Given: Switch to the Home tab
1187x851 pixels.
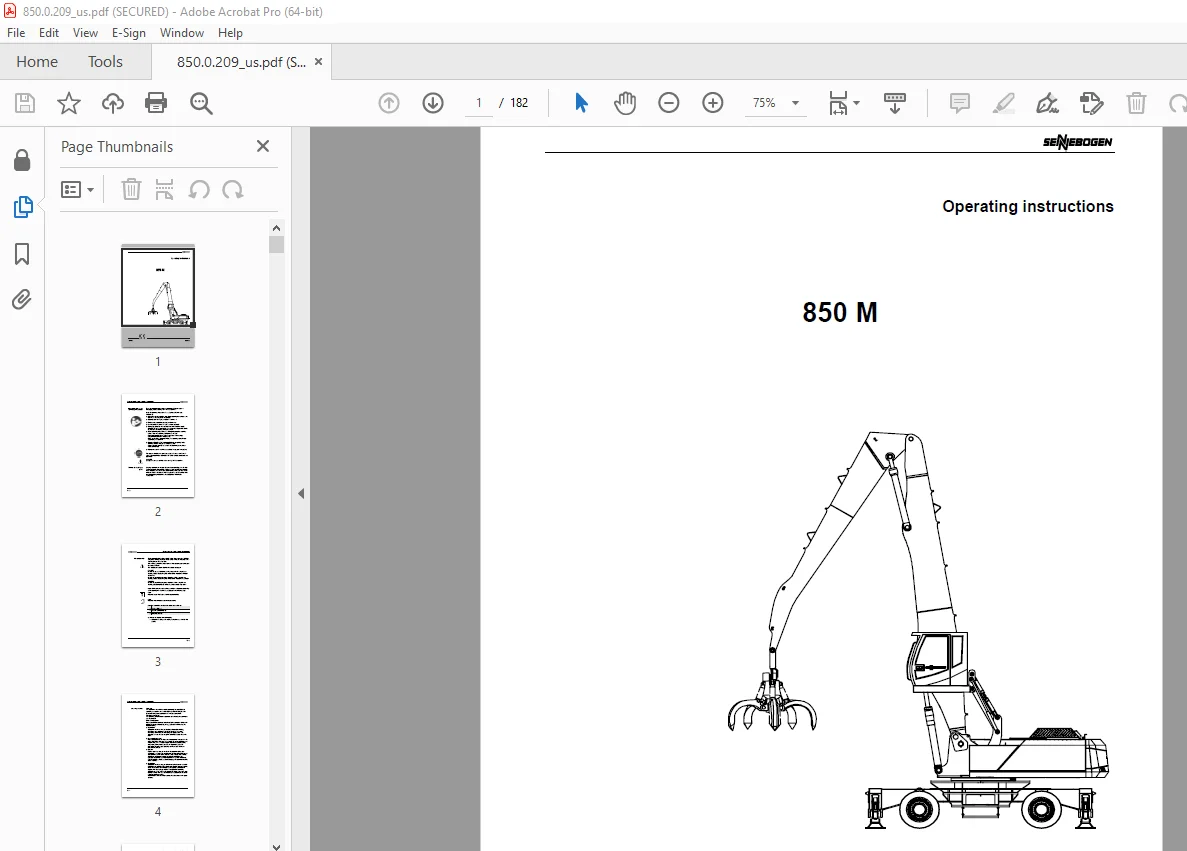Looking at the screenshot, I should tap(37, 61).
